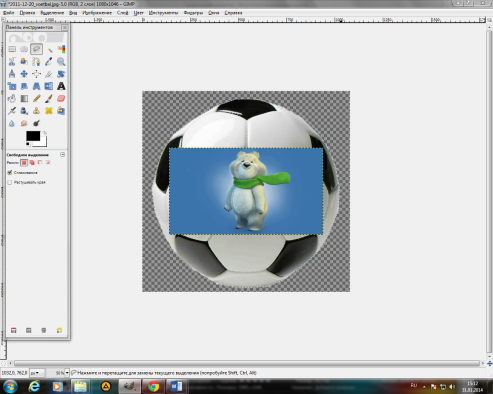Select the Blend gradient tool

24,98
